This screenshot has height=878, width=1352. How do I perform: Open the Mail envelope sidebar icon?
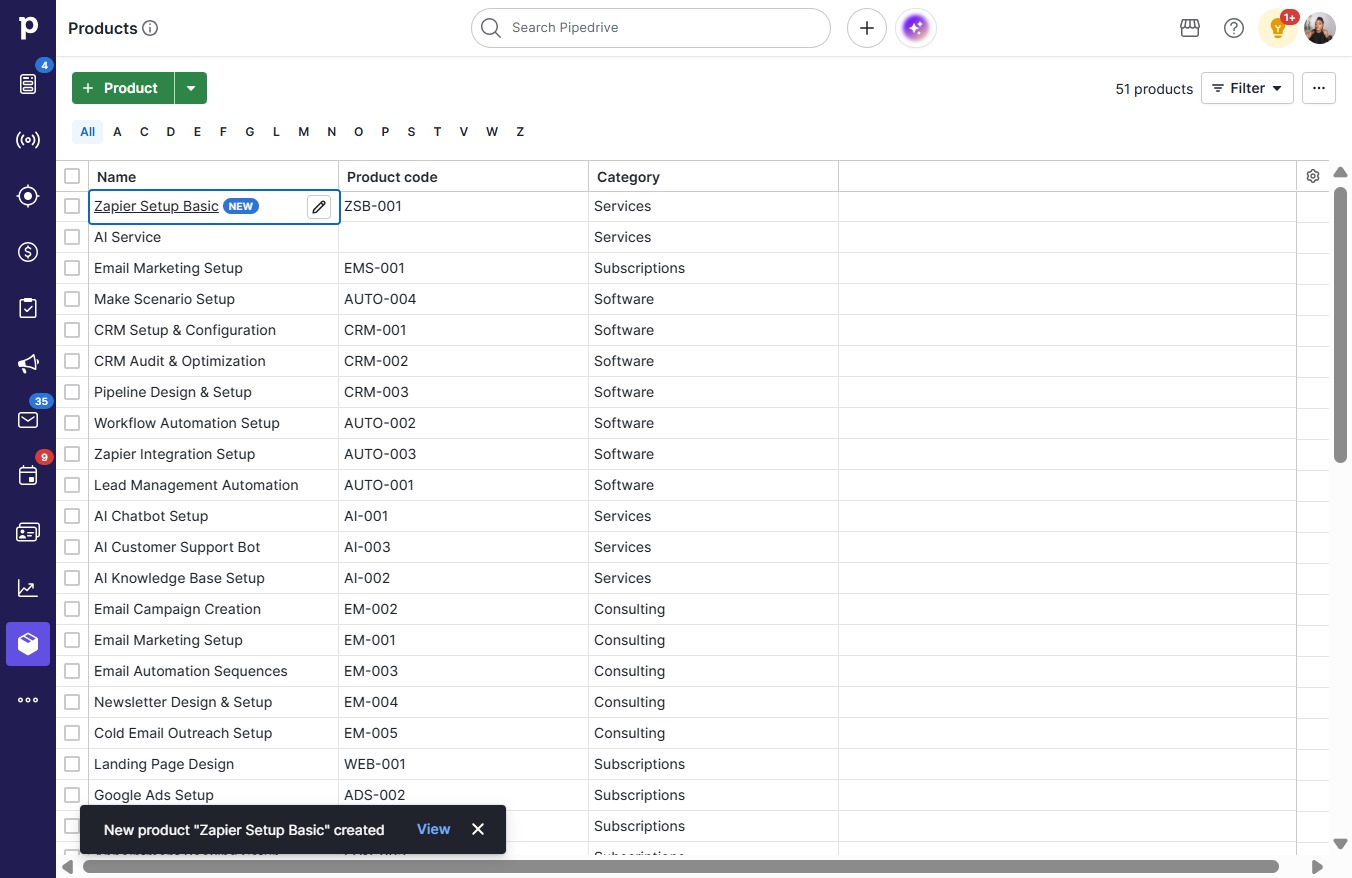click(x=28, y=420)
